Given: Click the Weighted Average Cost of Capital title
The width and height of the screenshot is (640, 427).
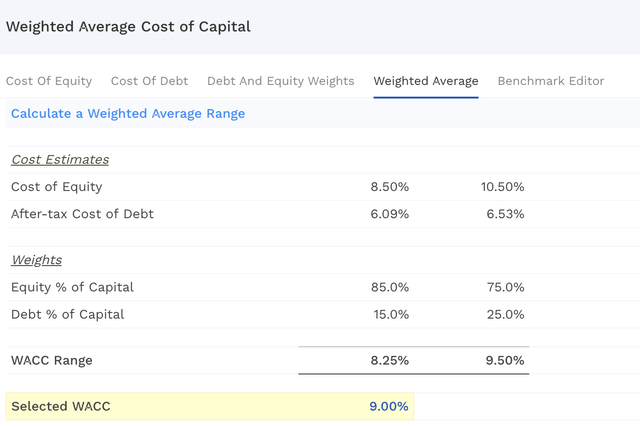Looking at the screenshot, I should coord(128,27).
